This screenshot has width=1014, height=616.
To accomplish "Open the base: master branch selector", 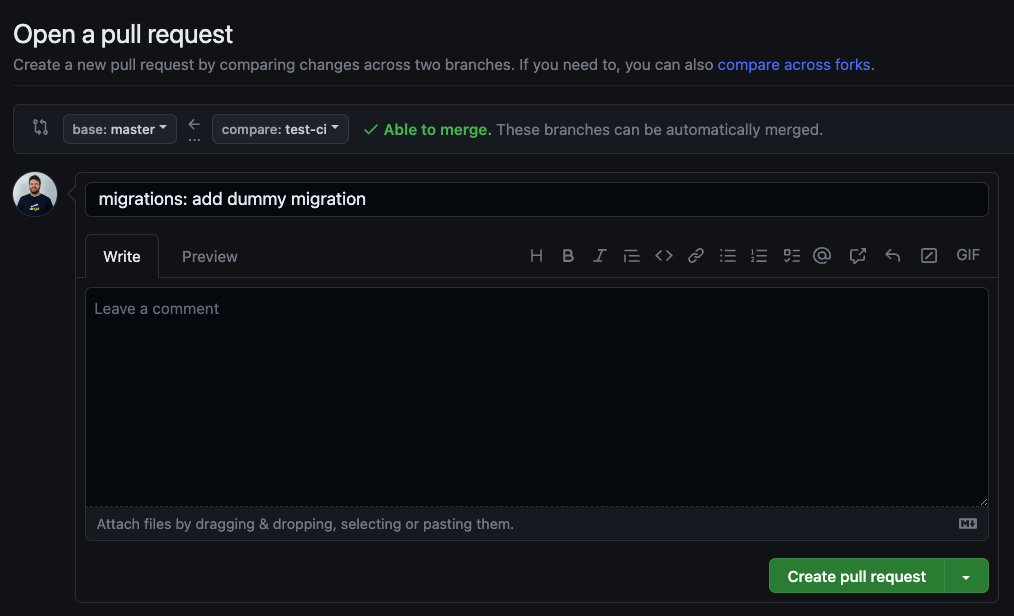I will tap(119, 128).
